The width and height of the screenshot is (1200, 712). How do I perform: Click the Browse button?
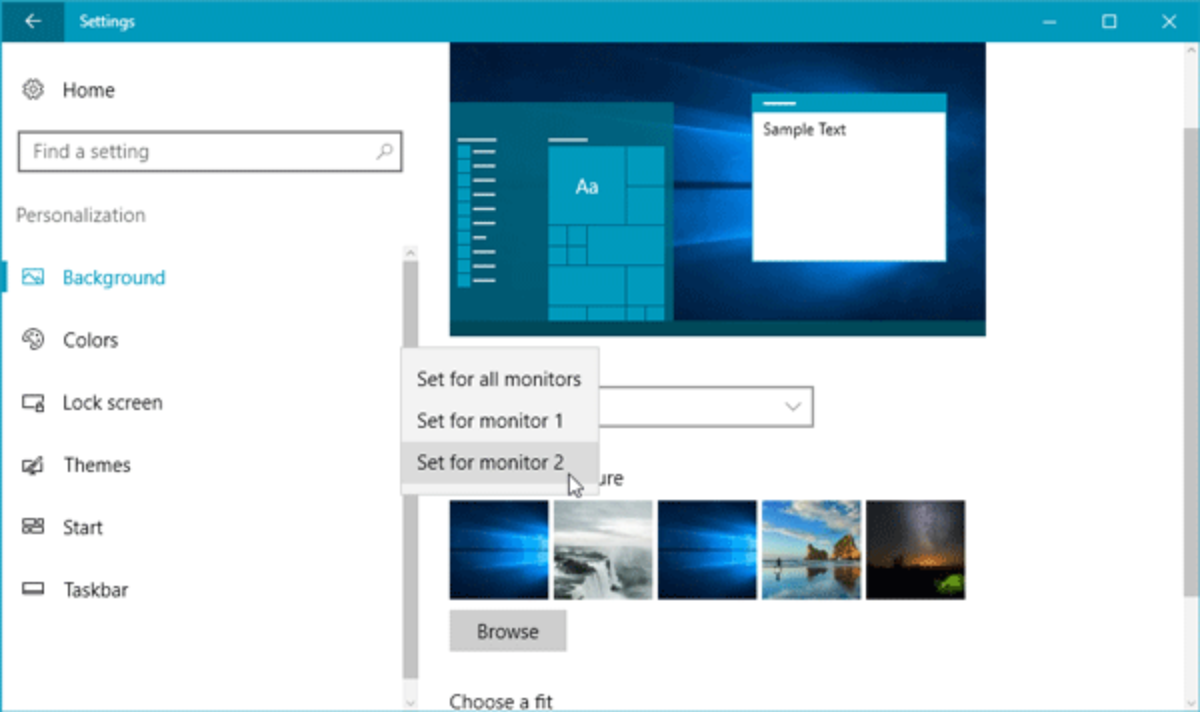coord(507,631)
